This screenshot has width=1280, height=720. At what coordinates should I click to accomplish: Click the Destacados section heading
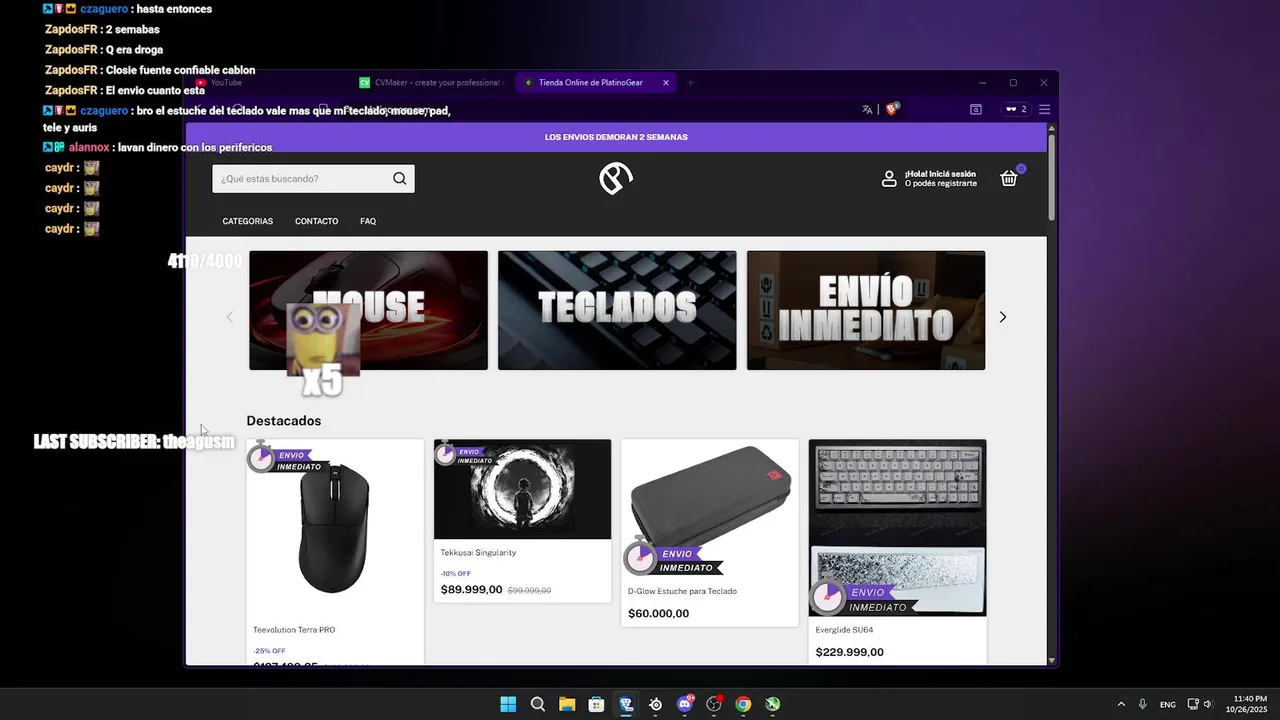tap(284, 421)
